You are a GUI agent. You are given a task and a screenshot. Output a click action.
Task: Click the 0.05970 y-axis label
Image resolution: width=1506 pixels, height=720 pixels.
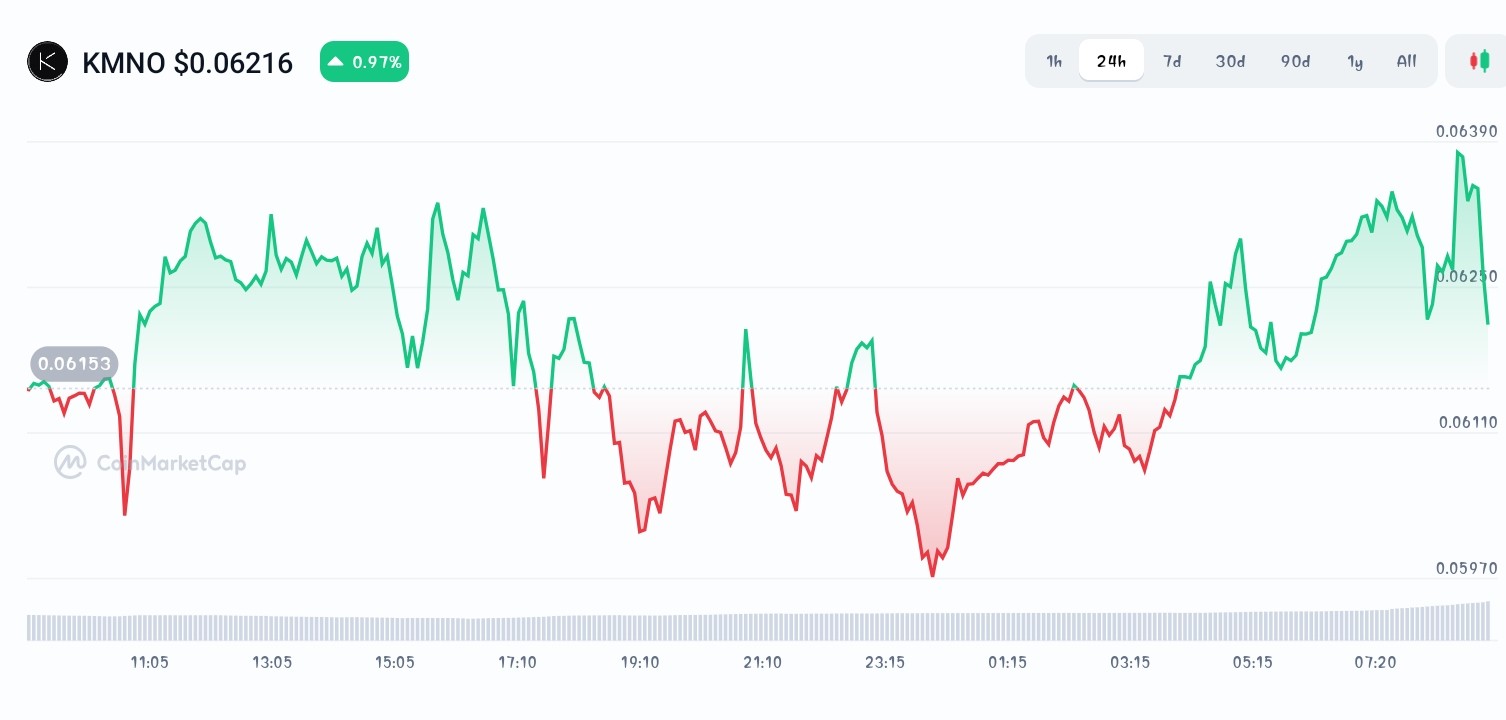[x=1467, y=568]
